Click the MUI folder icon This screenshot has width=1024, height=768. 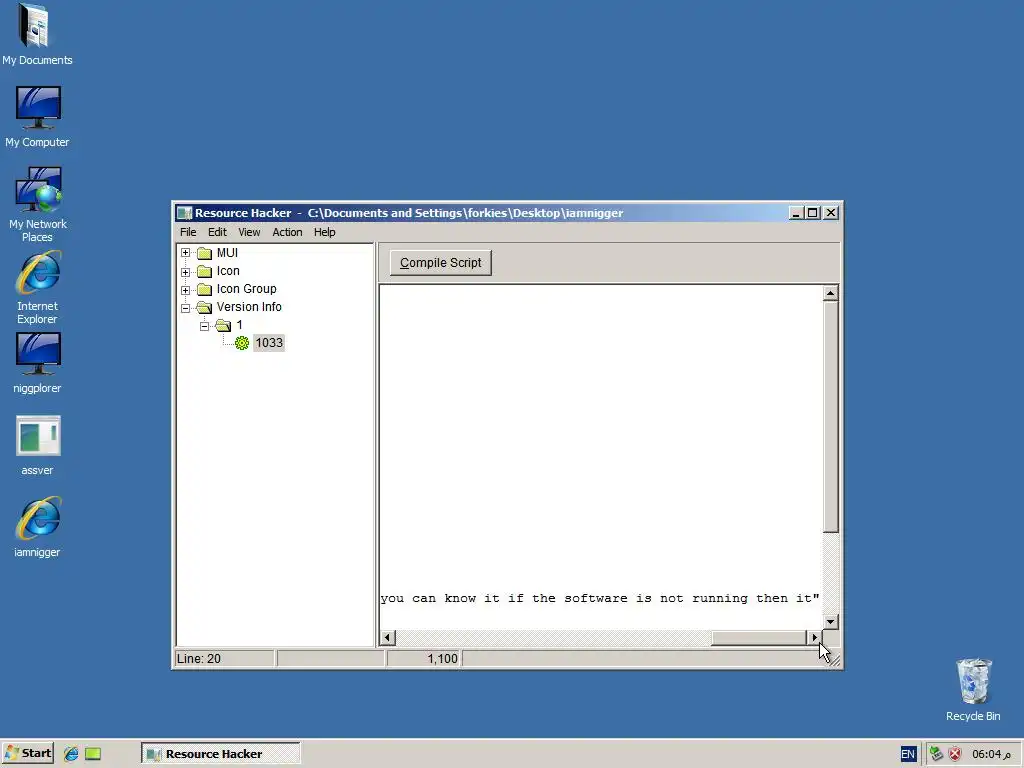tap(205, 253)
